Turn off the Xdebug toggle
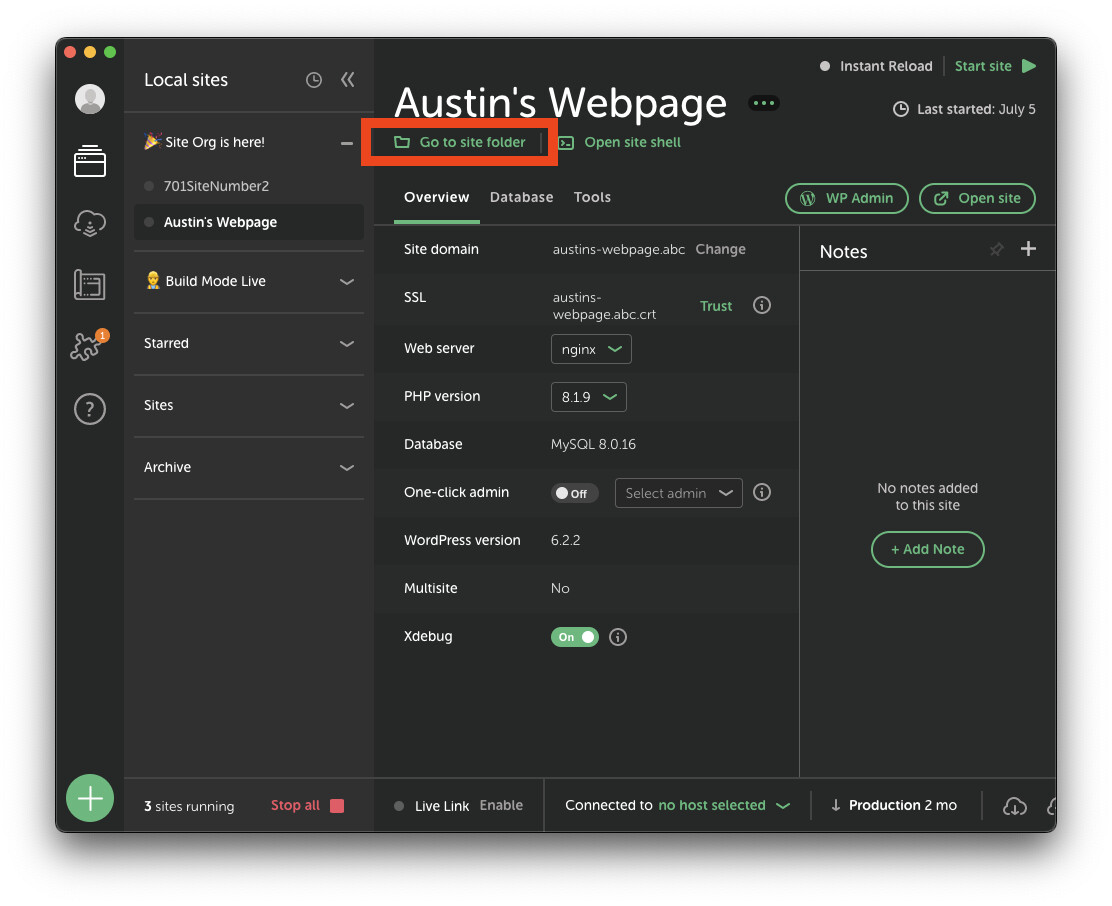Image resolution: width=1112 pixels, height=906 pixels. (574, 637)
